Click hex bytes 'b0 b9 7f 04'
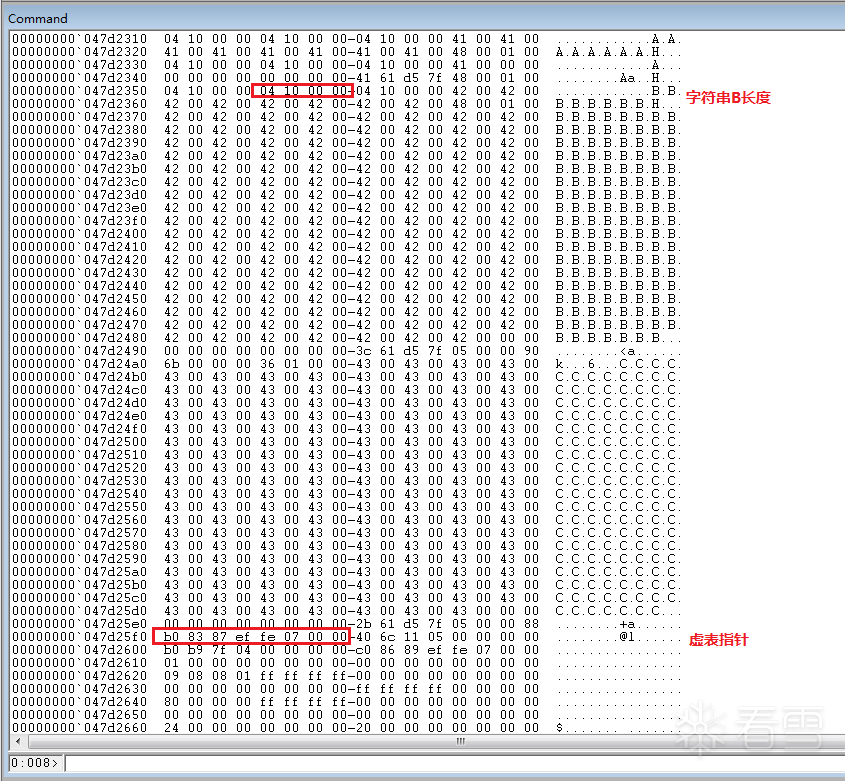 207,649
